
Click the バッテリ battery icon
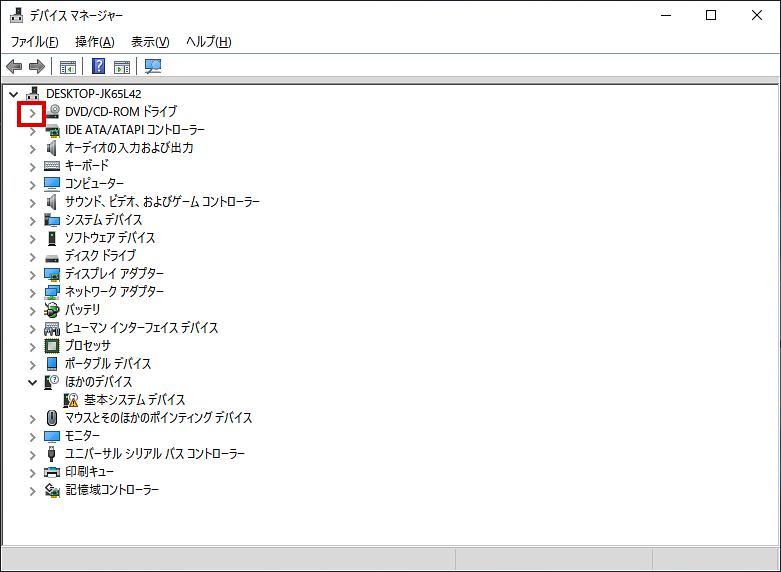51,310
